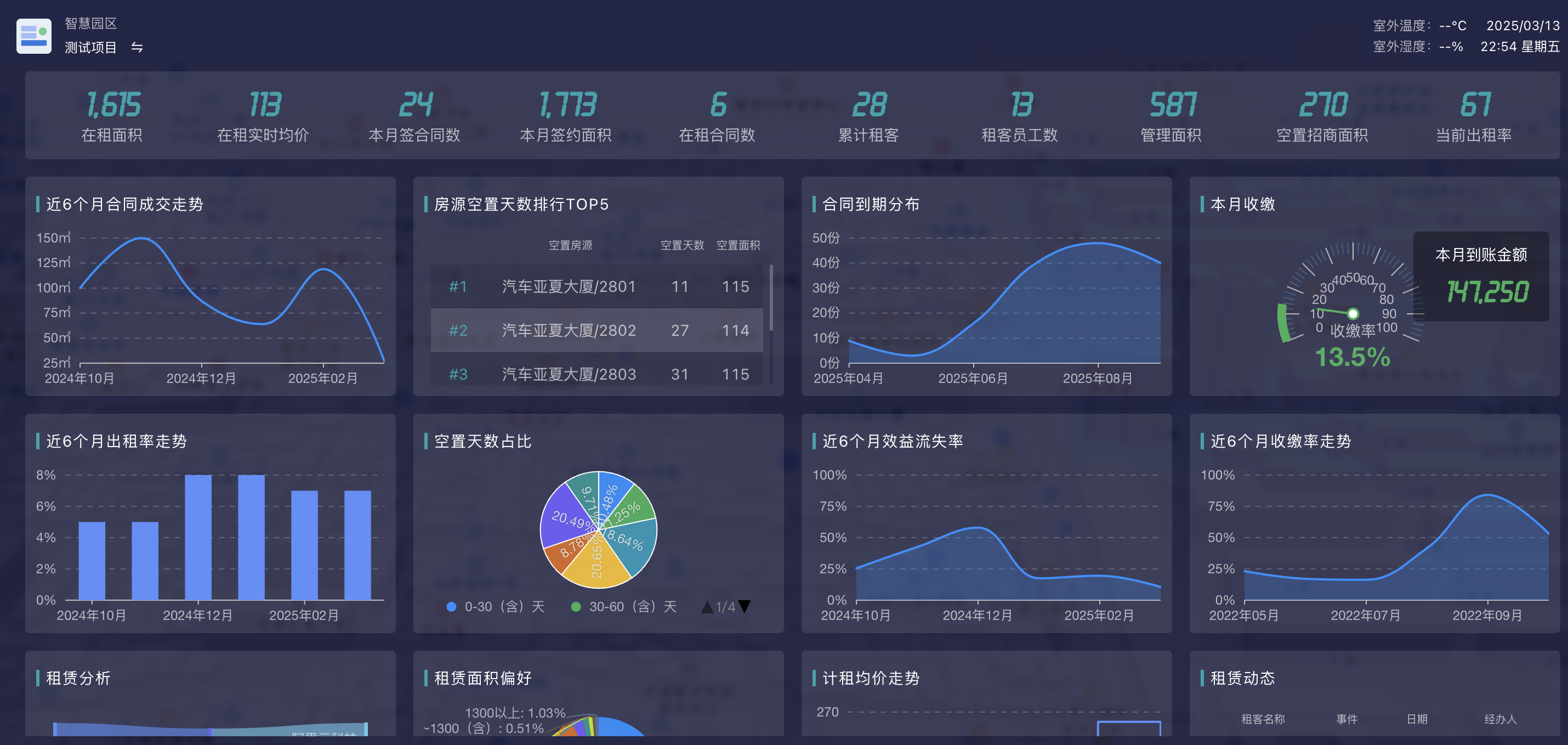Click the smart park logo icon
This screenshot has height=745, width=1568.
pos(33,36)
